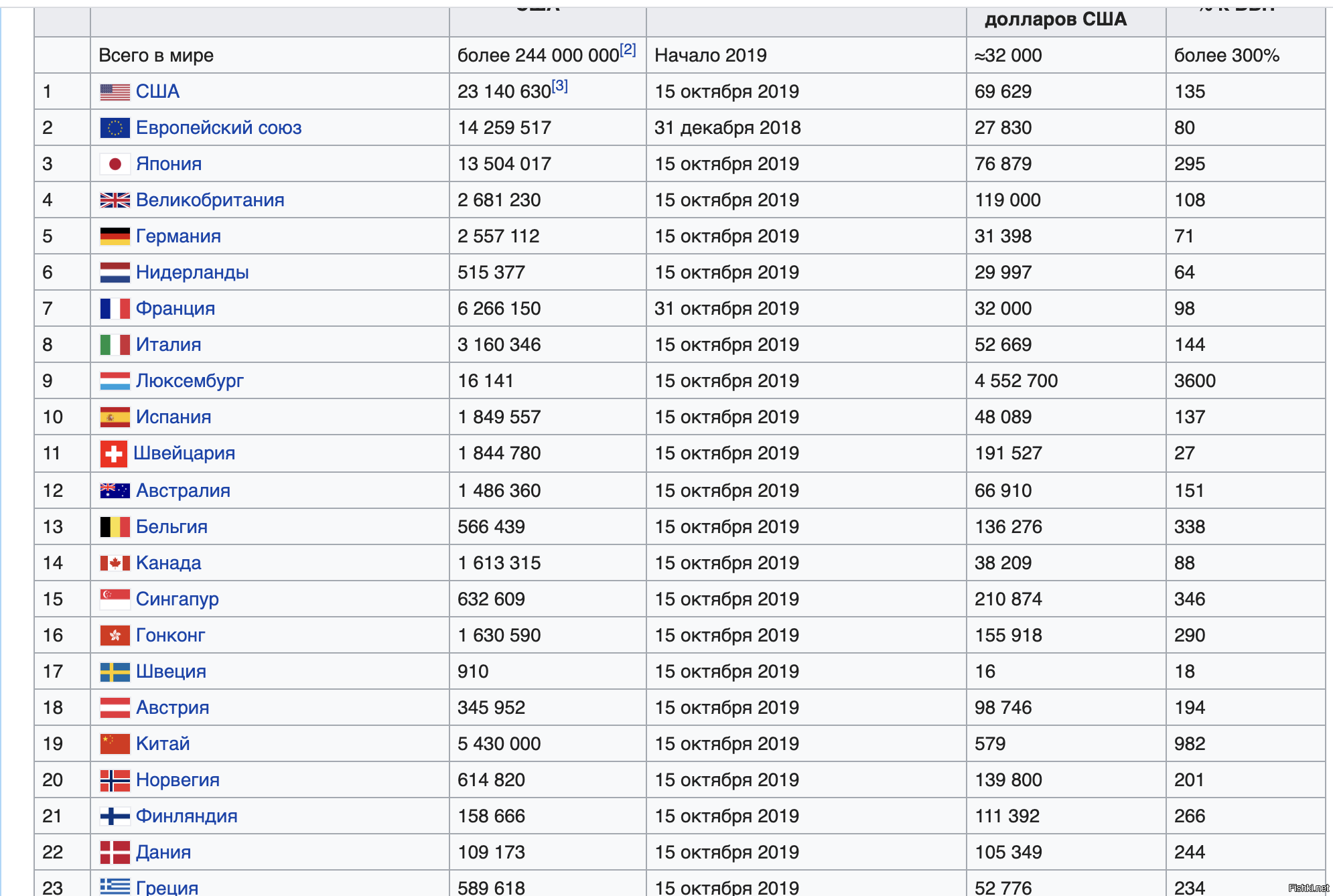Click the per-capita value 191 527

pos(1008,453)
